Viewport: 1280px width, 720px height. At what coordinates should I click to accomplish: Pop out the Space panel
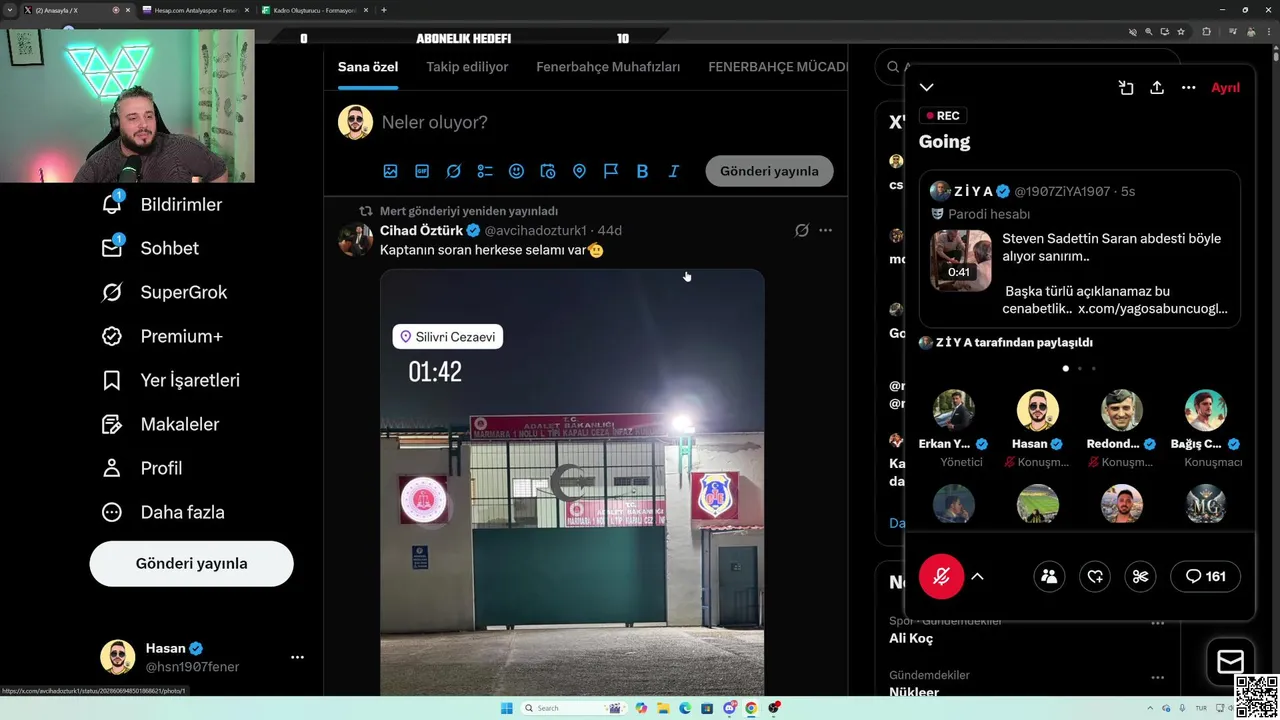(1126, 87)
